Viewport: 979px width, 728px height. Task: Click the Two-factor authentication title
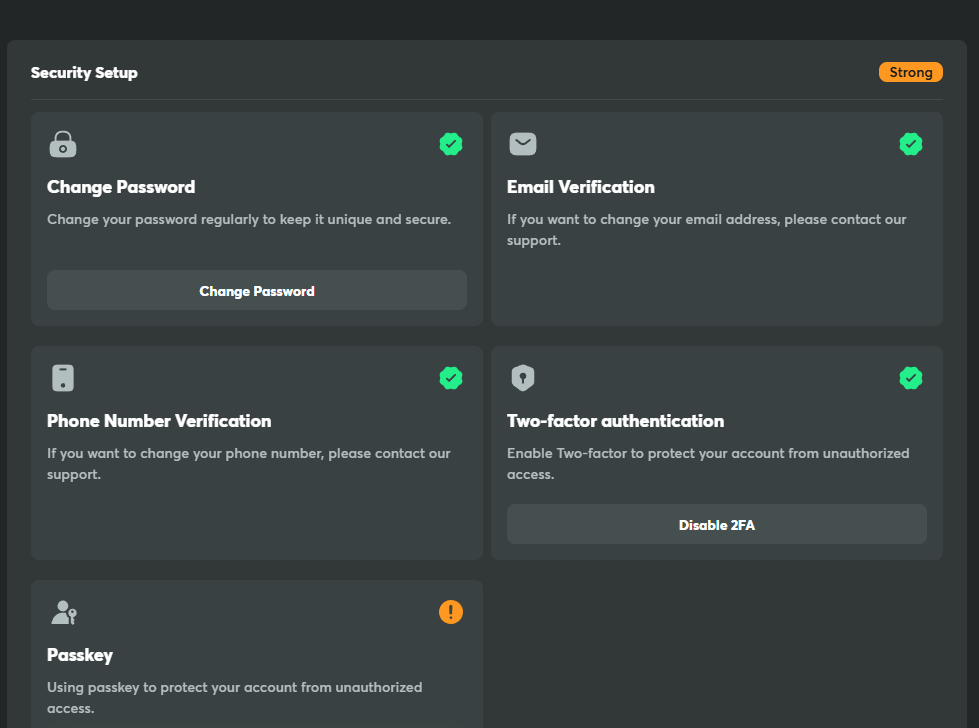pyautogui.click(x=615, y=421)
